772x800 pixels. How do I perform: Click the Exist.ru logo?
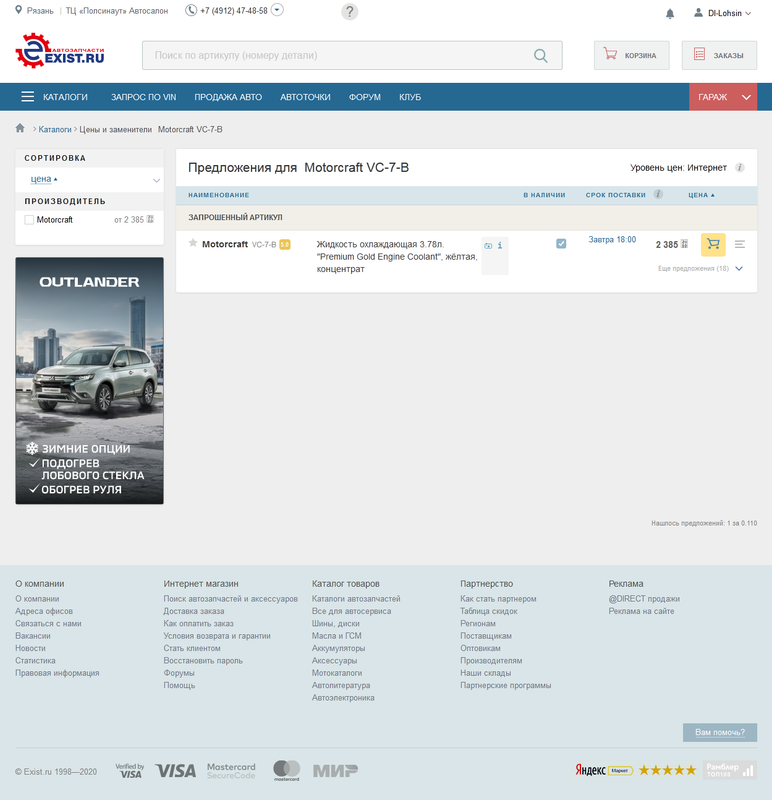coord(60,51)
